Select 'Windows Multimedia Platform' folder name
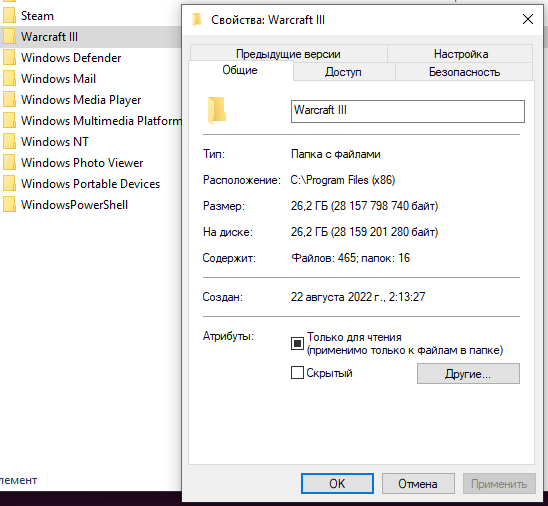548x506 pixels. (101, 121)
